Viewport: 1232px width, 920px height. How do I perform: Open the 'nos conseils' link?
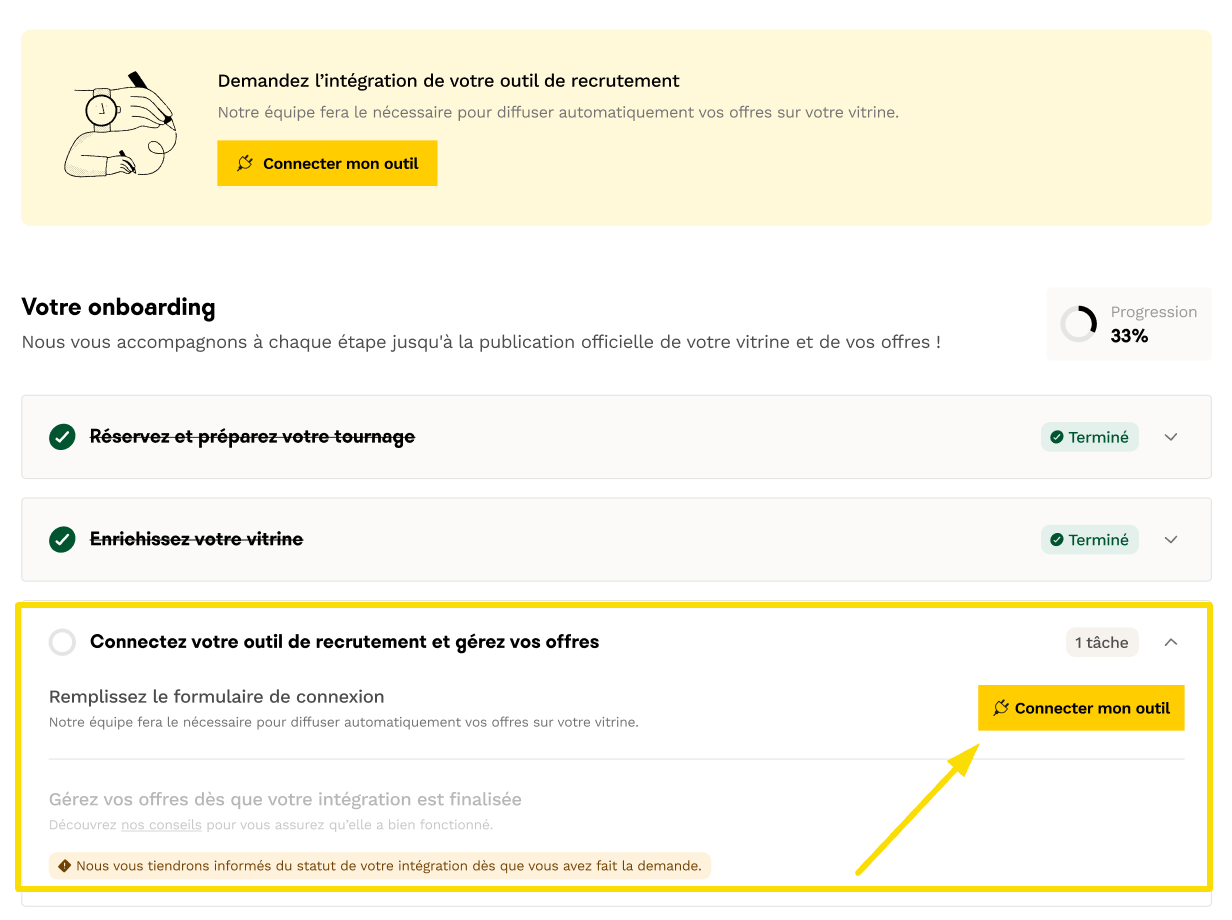click(x=161, y=825)
